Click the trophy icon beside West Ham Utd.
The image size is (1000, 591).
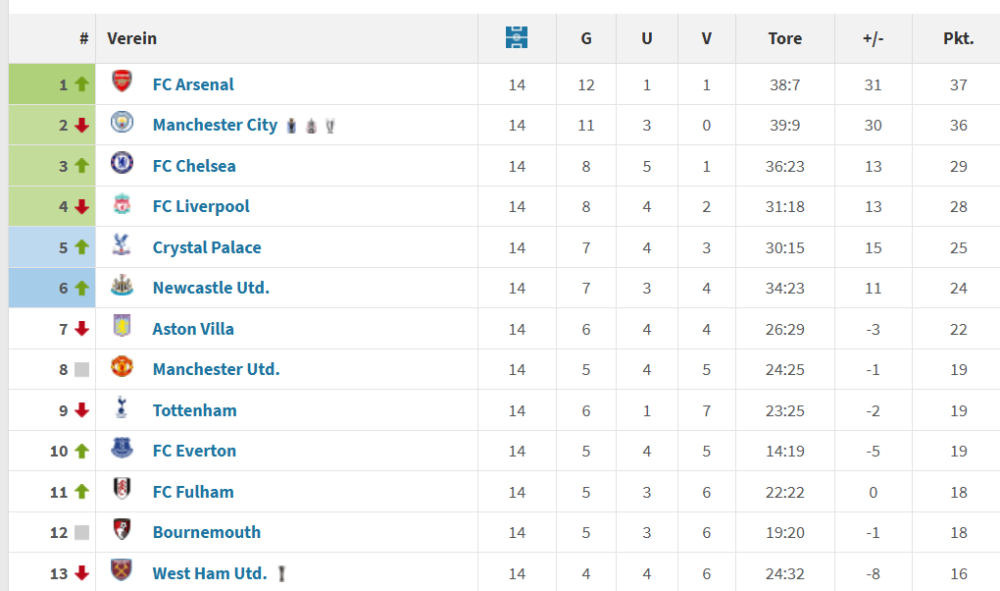tap(284, 573)
